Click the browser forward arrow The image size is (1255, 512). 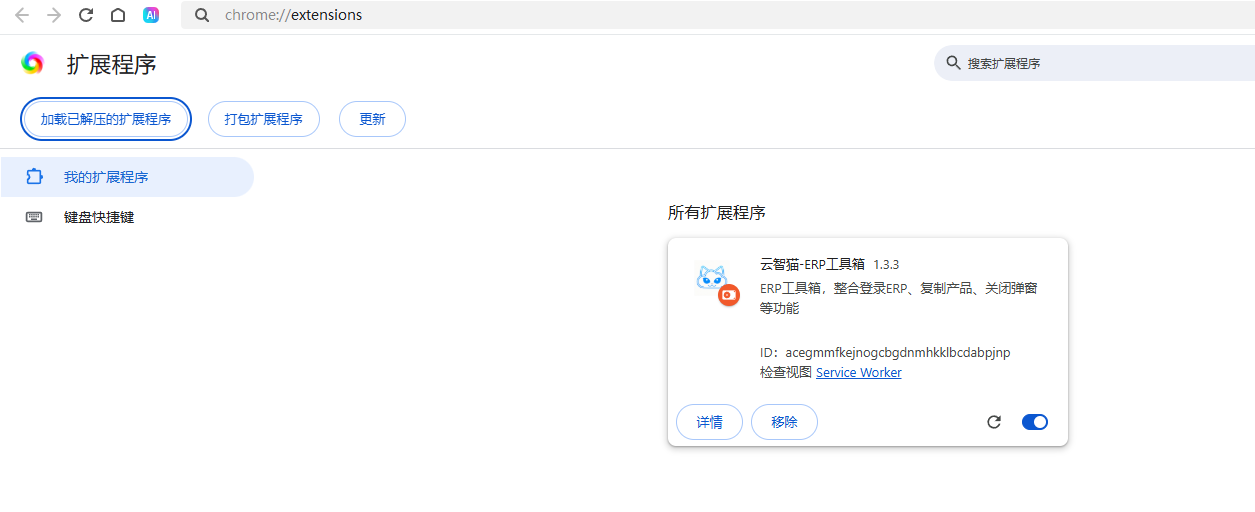click(54, 15)
